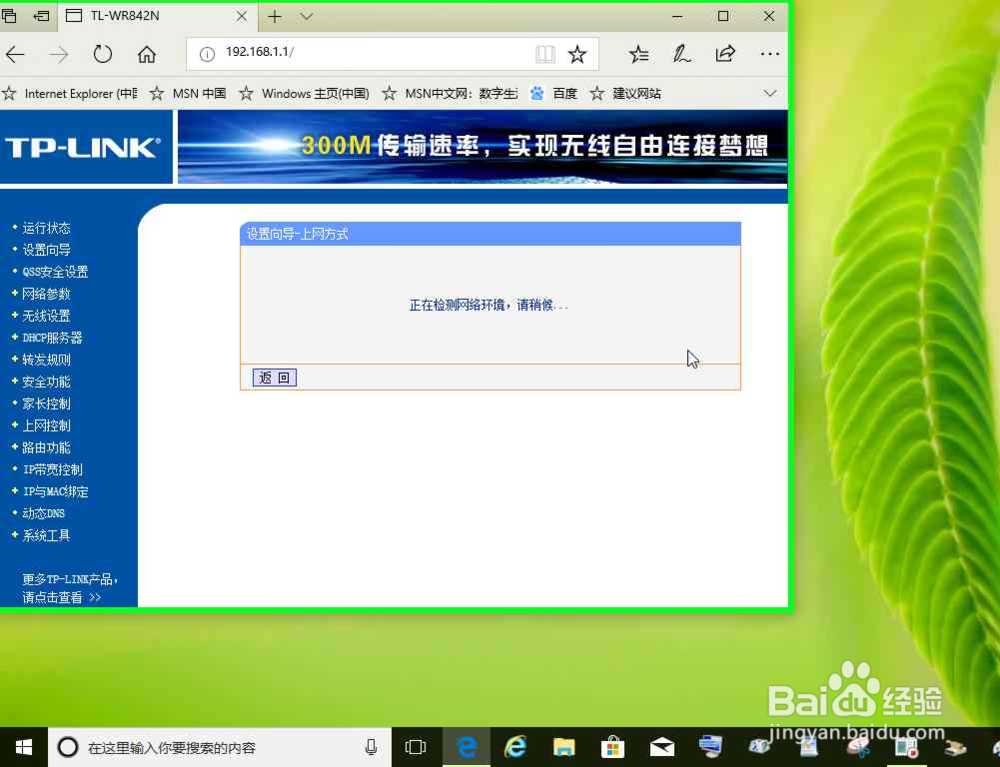Click the Cortana search box
This screenshot has width=1000, height=767.
tap(220, 747)
